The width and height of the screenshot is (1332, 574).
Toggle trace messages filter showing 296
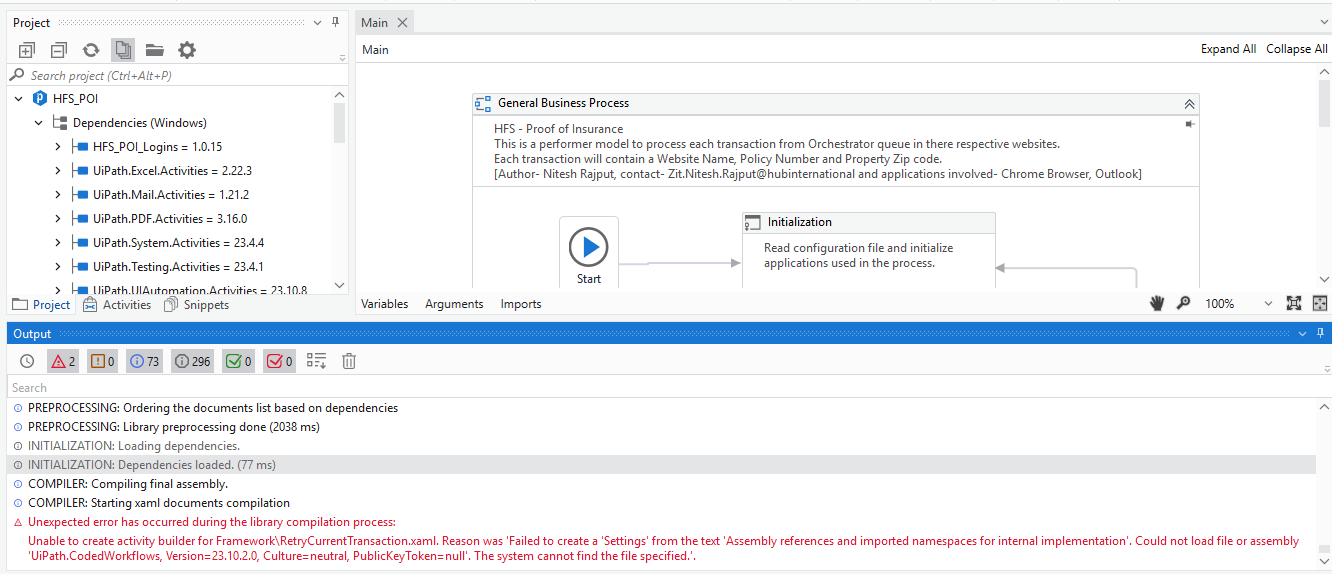click(x=192, y=361)
